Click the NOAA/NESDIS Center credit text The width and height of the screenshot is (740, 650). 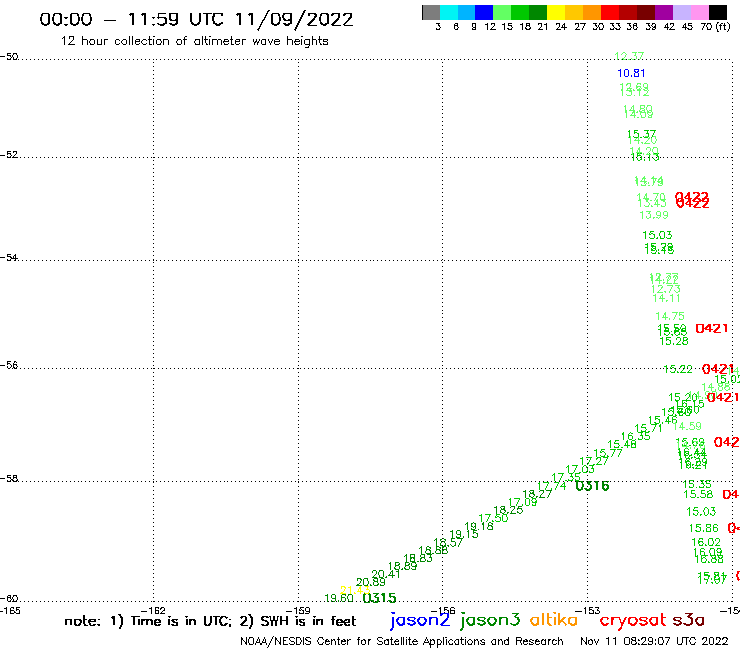(x=402, y=642)
